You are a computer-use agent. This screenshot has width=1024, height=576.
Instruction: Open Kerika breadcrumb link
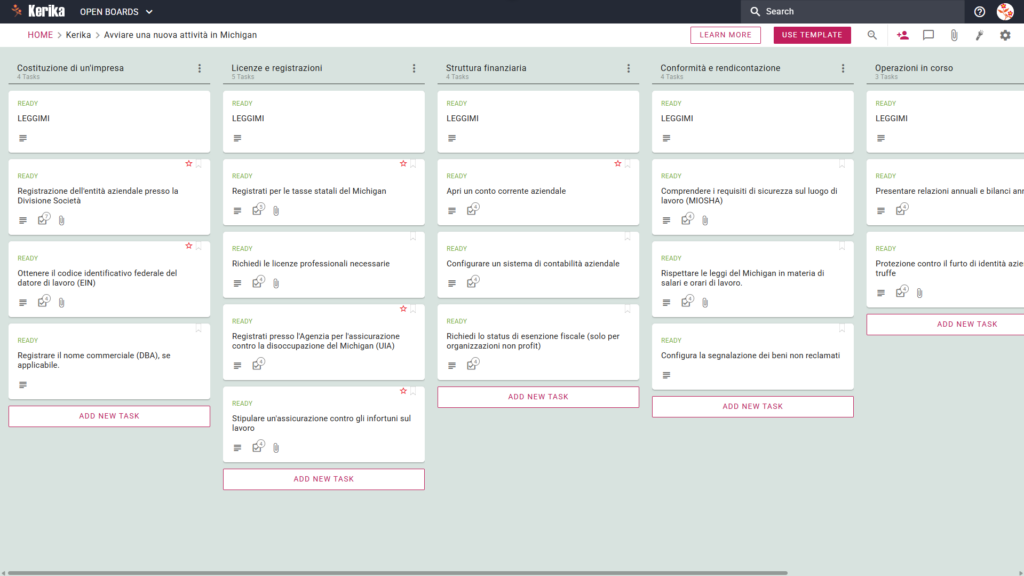(x=78, y=35)
